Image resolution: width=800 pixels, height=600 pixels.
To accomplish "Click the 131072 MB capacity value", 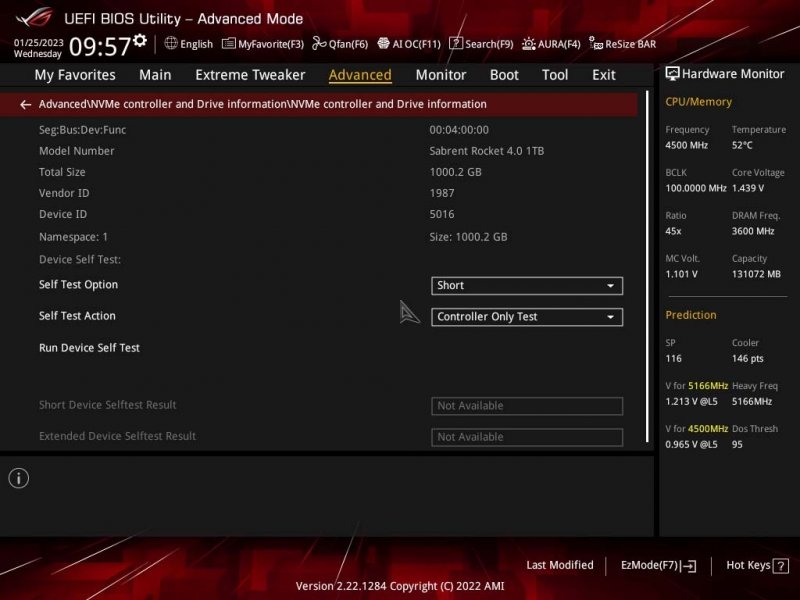I will 756,274.
